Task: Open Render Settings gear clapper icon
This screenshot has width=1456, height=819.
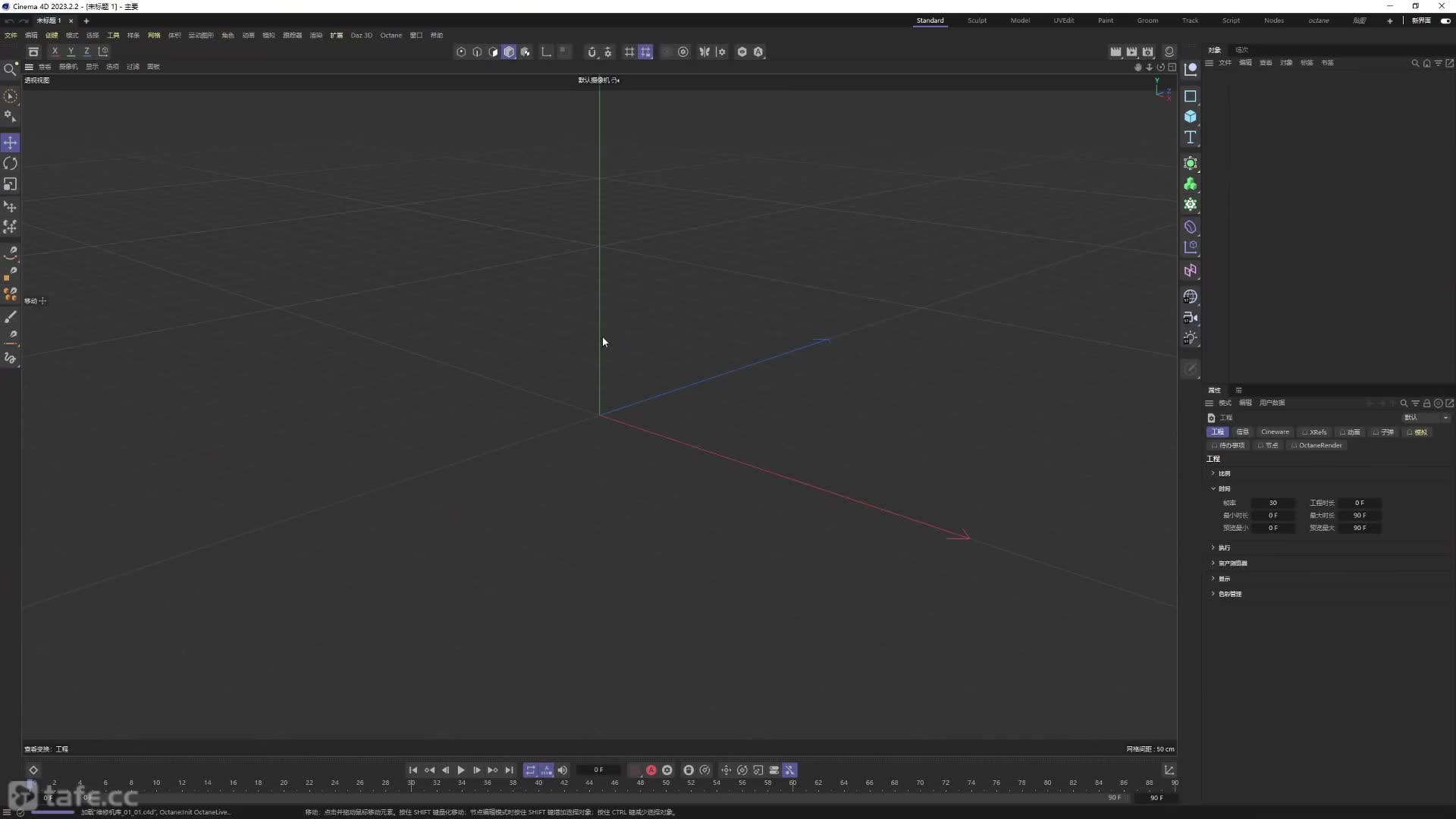Action: pos(1148,52)
